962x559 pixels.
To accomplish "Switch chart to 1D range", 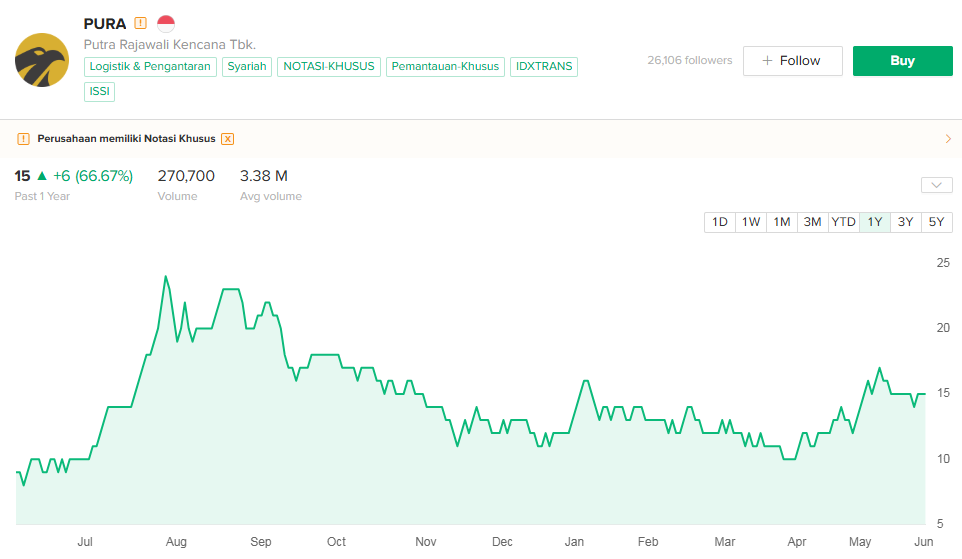I will (x=719, y=222).
